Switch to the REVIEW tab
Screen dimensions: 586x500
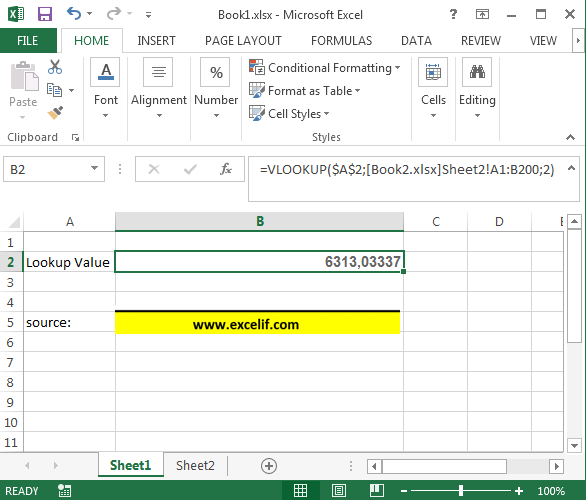[x=481, y=40]
